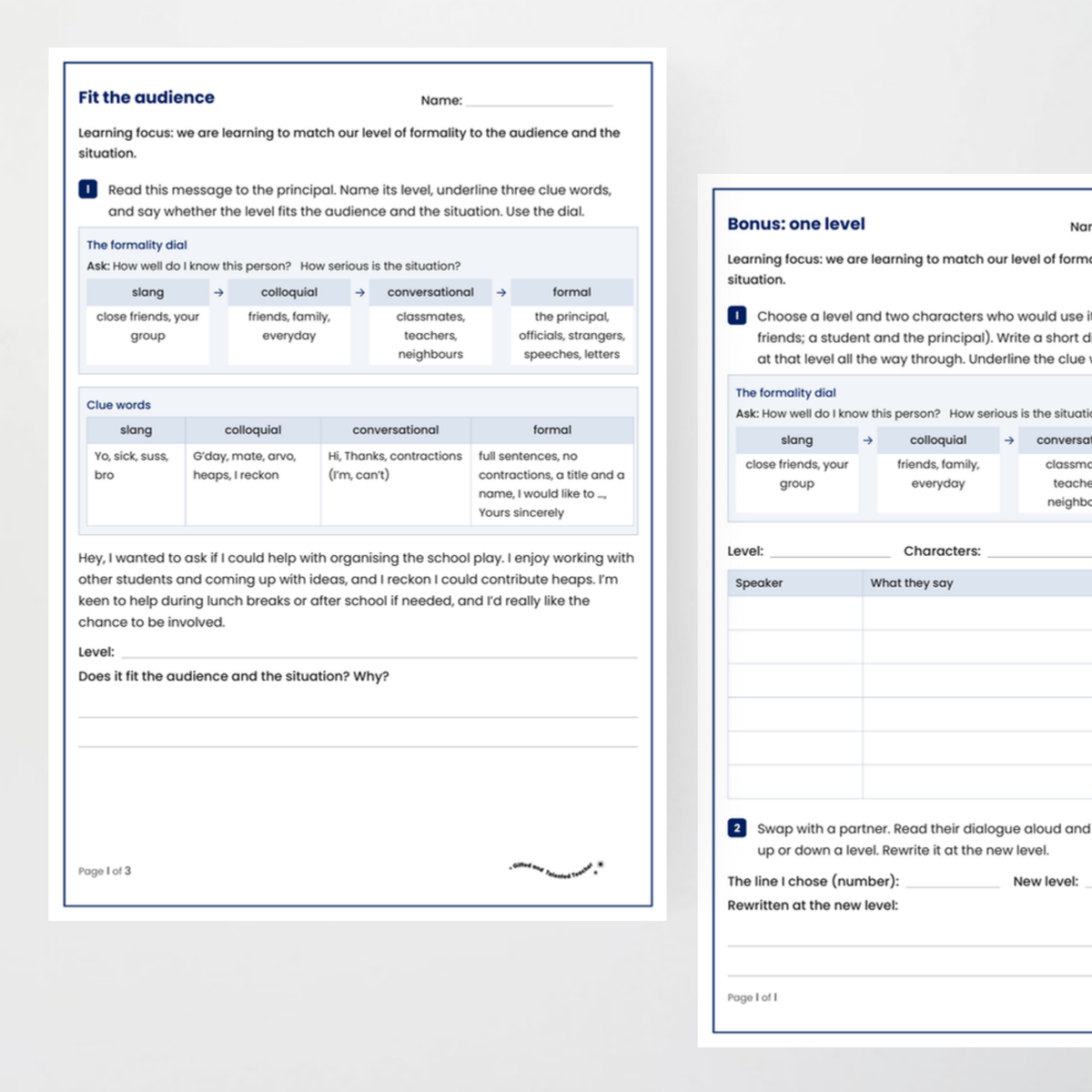Image resolution: width=1092 pixels, height=1092 pixels.
Task: Click the 'Bonus: one level' title
Action: (x=796, y=224)
